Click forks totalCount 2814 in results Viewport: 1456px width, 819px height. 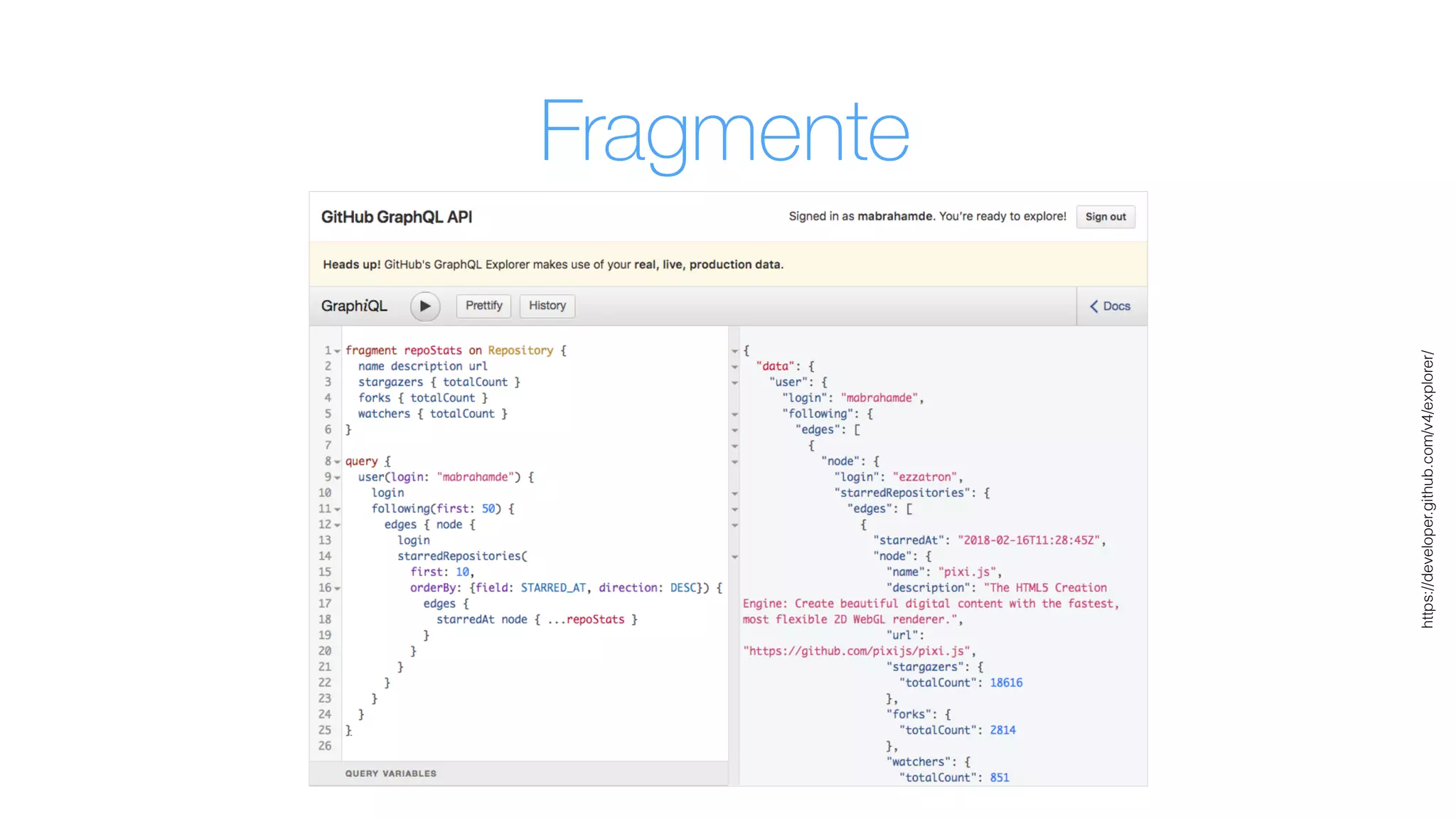(1002, 730)
